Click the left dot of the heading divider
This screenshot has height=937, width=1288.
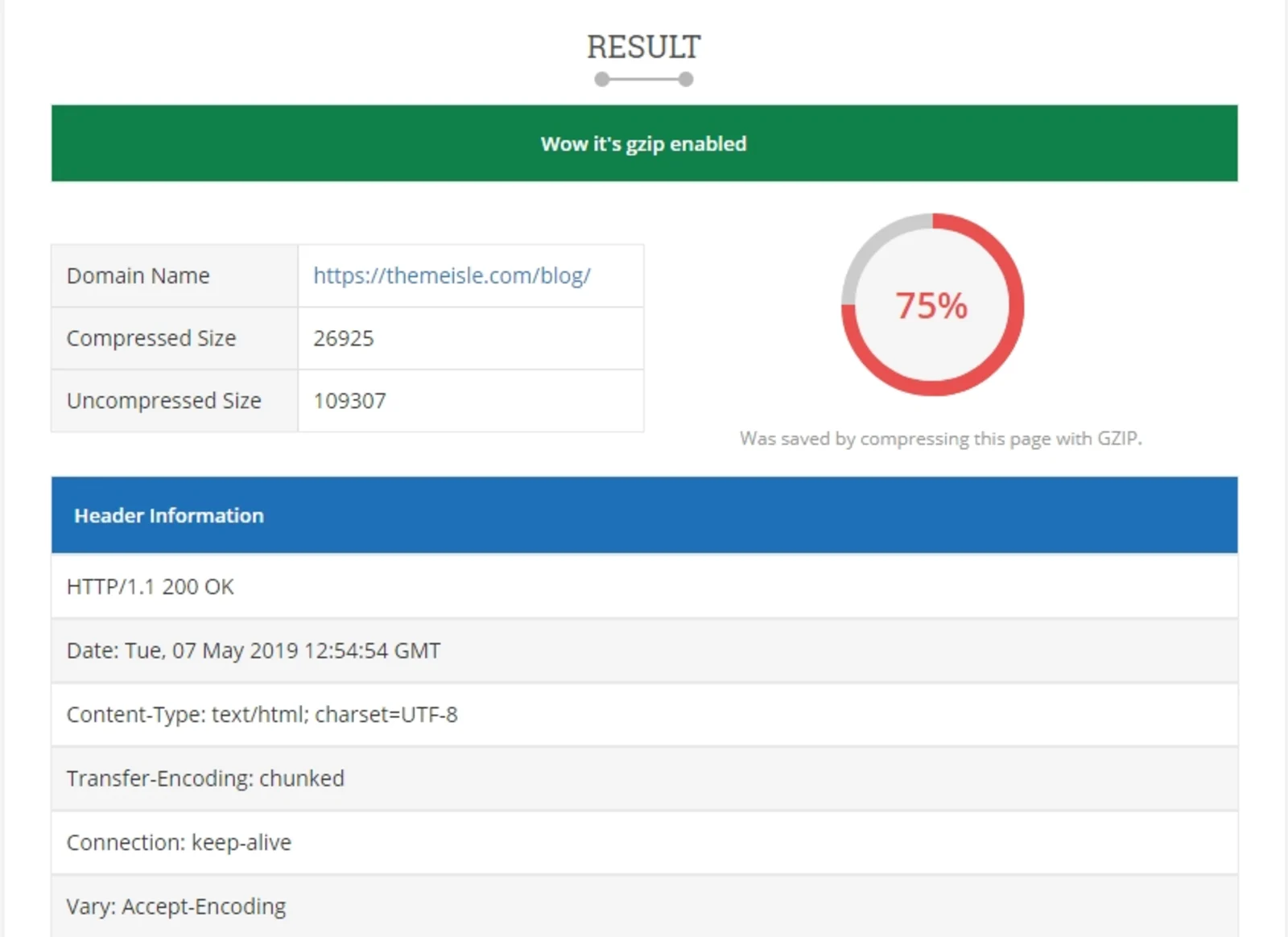(x=601, y=79)
